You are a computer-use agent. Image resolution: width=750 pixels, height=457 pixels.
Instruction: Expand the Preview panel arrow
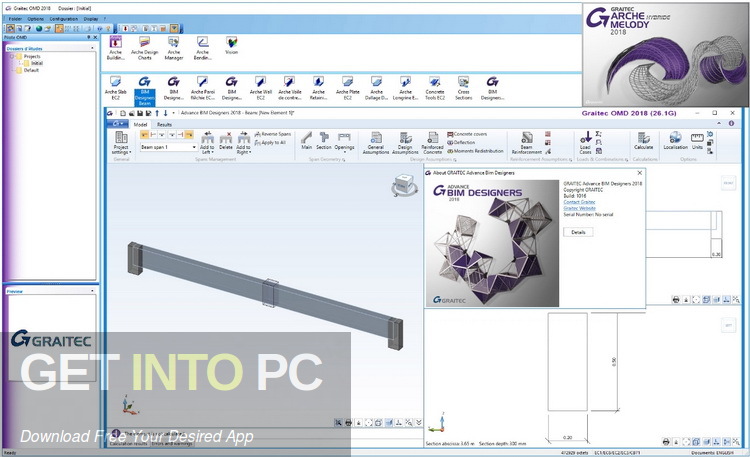92,290
